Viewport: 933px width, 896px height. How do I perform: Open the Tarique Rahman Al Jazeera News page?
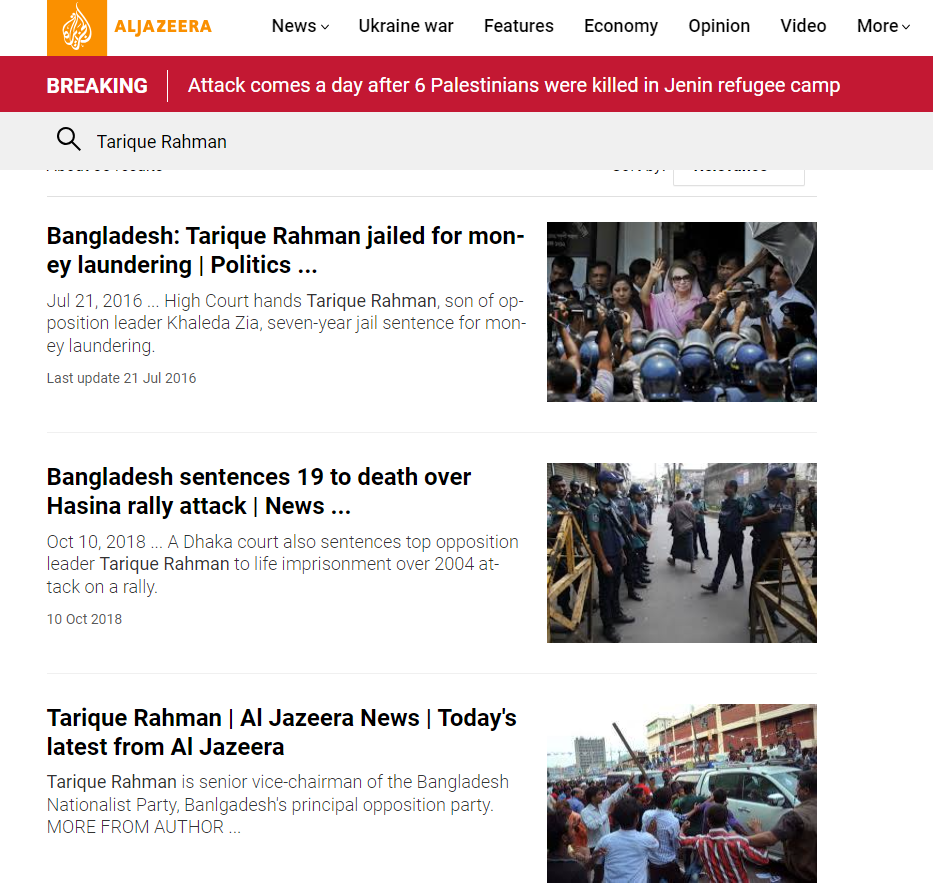point(281,732)
